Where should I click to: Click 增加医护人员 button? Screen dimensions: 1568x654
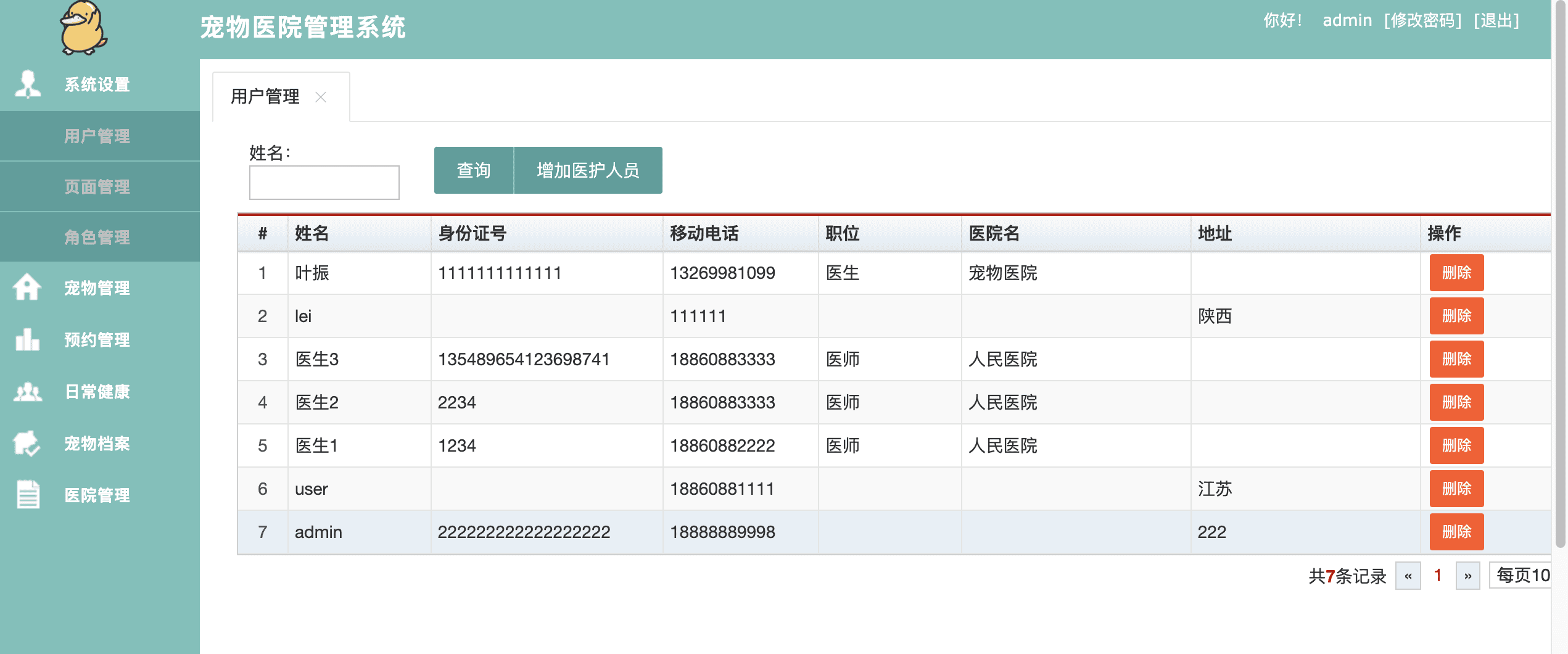click(588, 170)
